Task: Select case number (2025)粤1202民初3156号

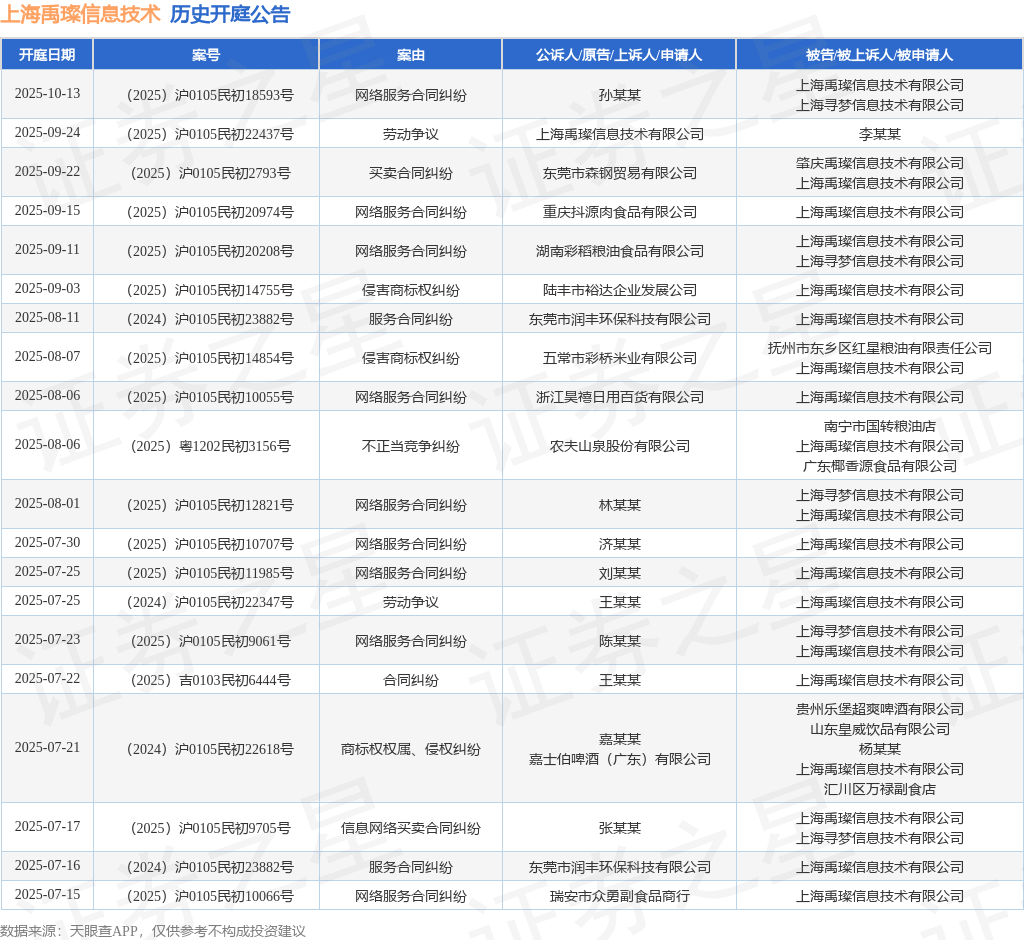Action: [210, 446]
